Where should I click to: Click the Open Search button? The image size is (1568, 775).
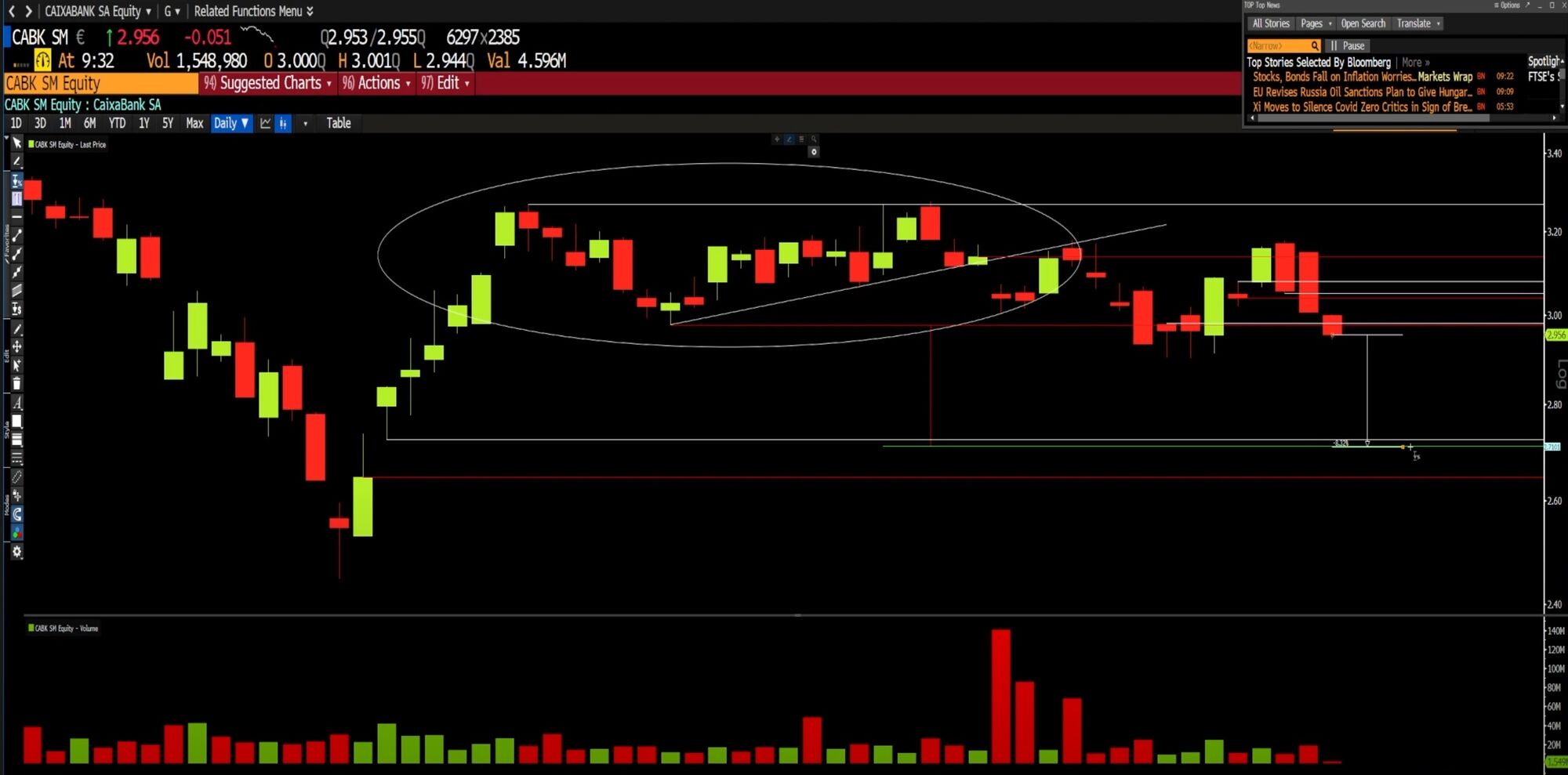[1363, 24]
